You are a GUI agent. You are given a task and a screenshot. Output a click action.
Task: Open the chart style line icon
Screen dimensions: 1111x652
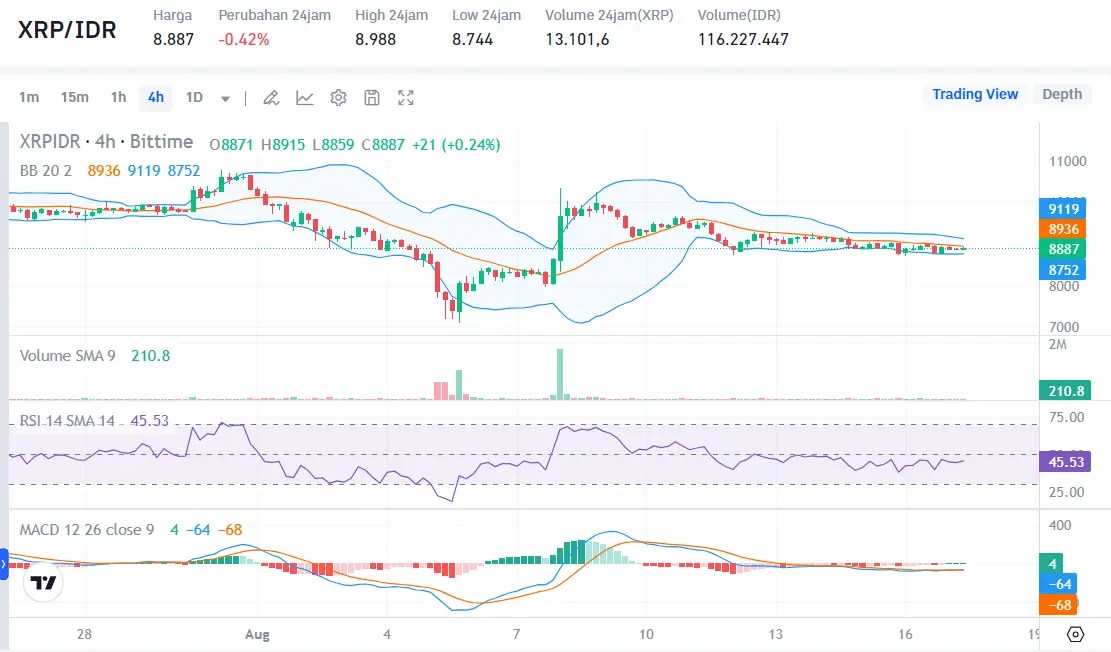coord(304,97)
